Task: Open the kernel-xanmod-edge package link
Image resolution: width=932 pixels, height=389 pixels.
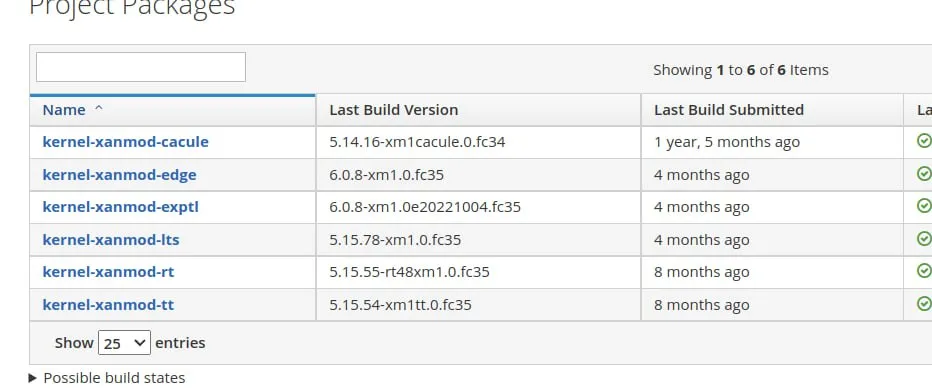Action: 119,175
